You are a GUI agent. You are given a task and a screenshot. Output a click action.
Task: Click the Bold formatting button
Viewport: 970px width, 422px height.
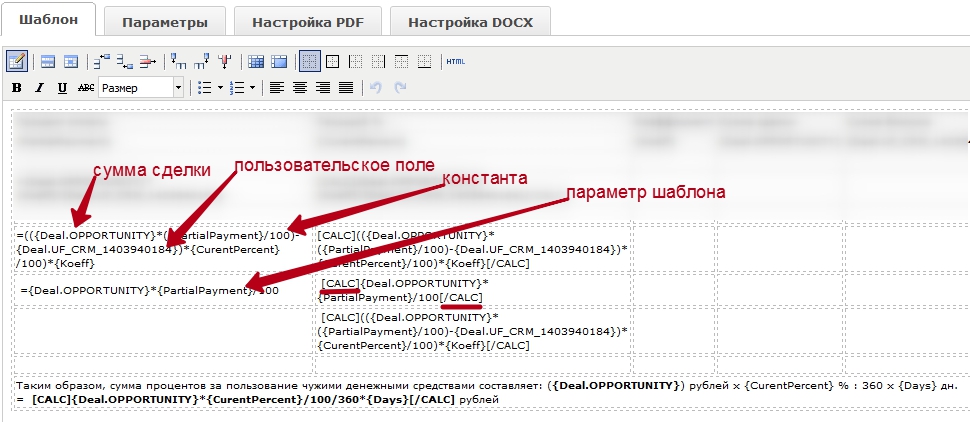(x=16, y=88)
